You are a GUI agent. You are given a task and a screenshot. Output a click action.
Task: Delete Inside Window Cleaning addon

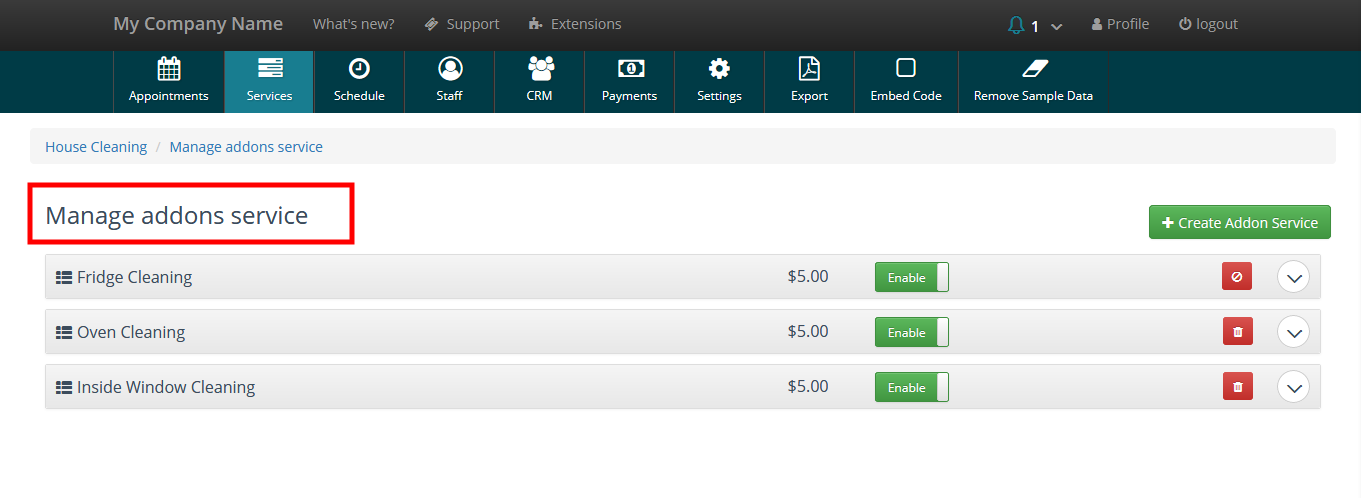click(1237, 386)
